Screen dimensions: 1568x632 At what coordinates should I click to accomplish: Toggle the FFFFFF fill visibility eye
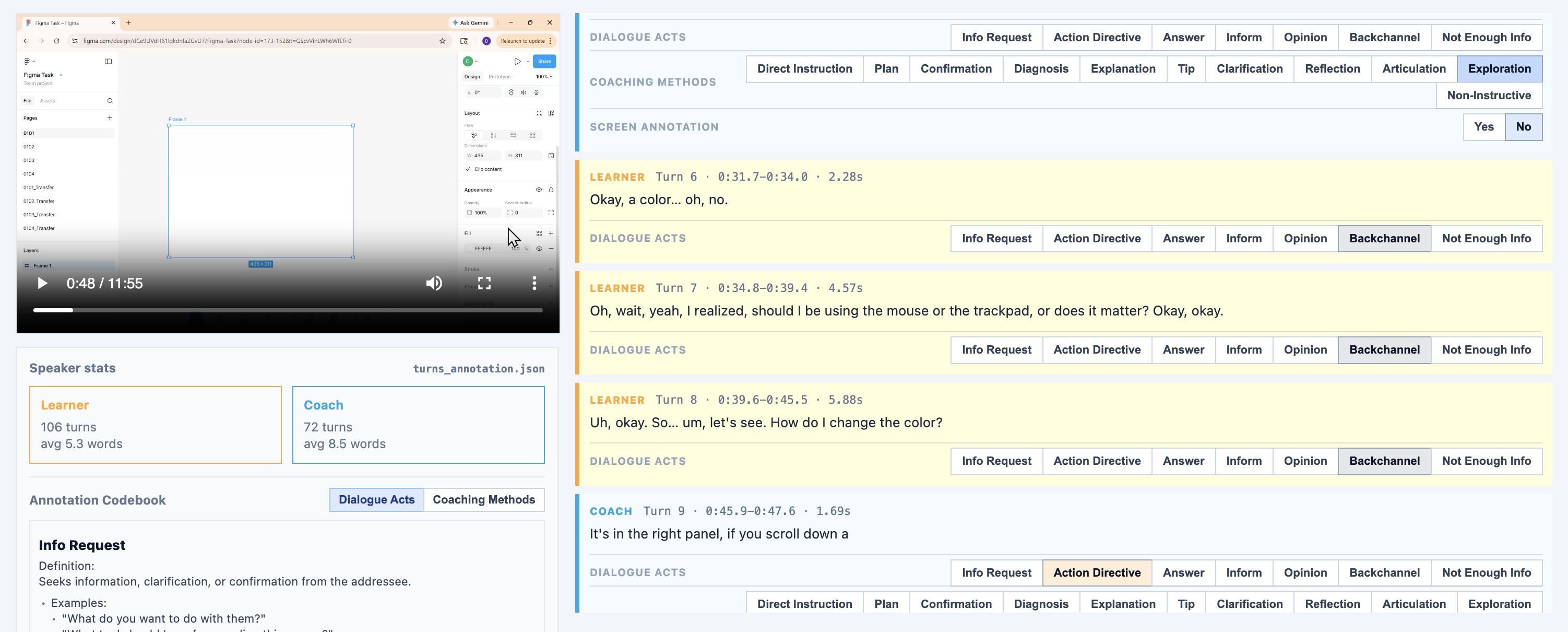coord(539,249)
